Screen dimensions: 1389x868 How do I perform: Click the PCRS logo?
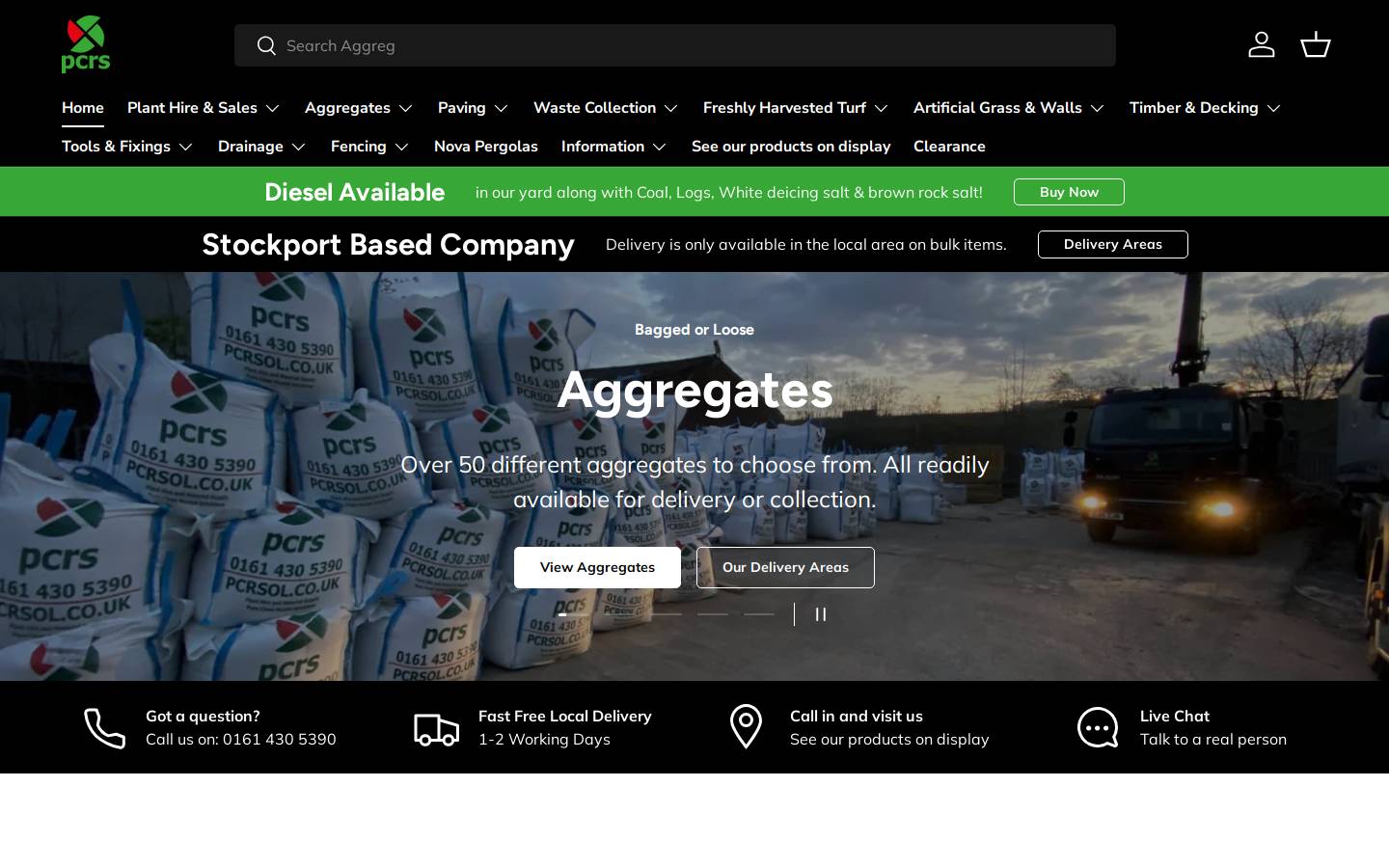pos(86,44)
